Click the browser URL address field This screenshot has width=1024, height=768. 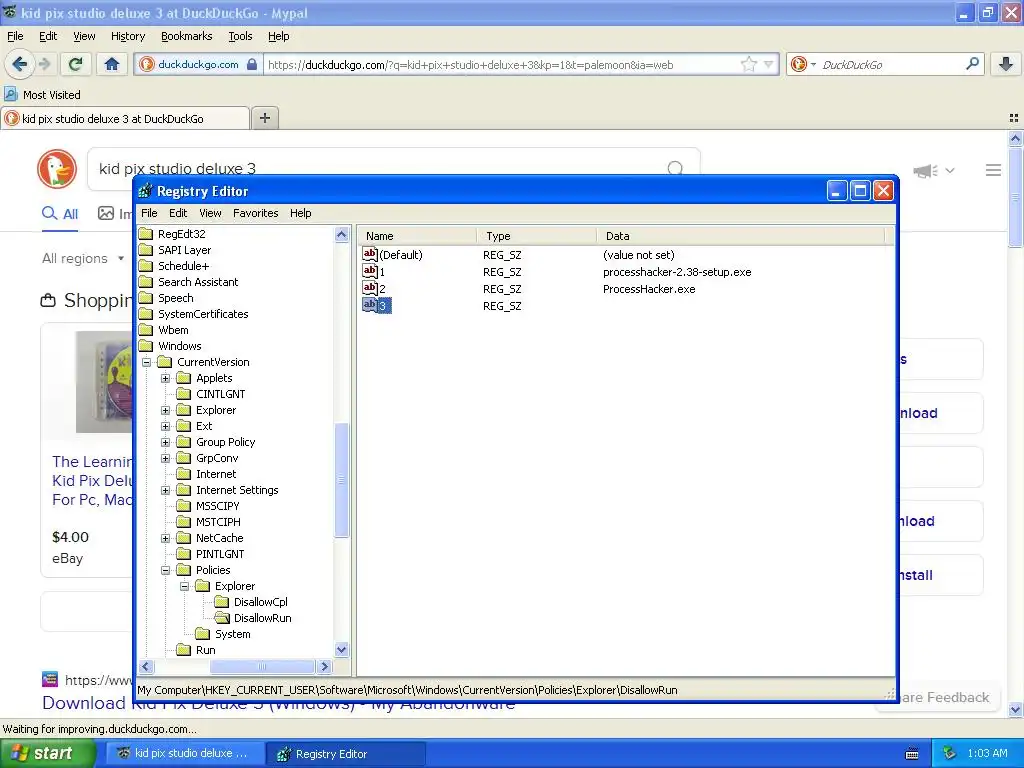coord(503,64)
